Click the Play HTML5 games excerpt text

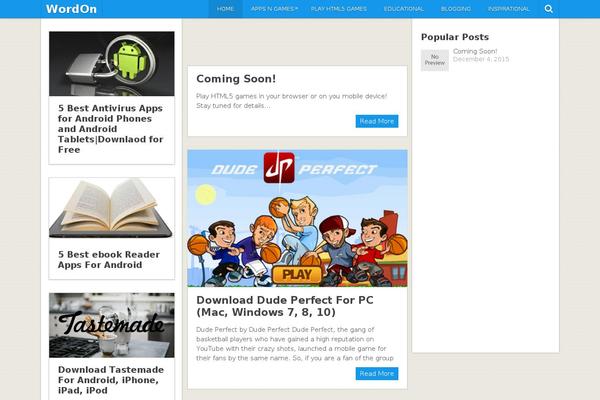coord(292,101)
